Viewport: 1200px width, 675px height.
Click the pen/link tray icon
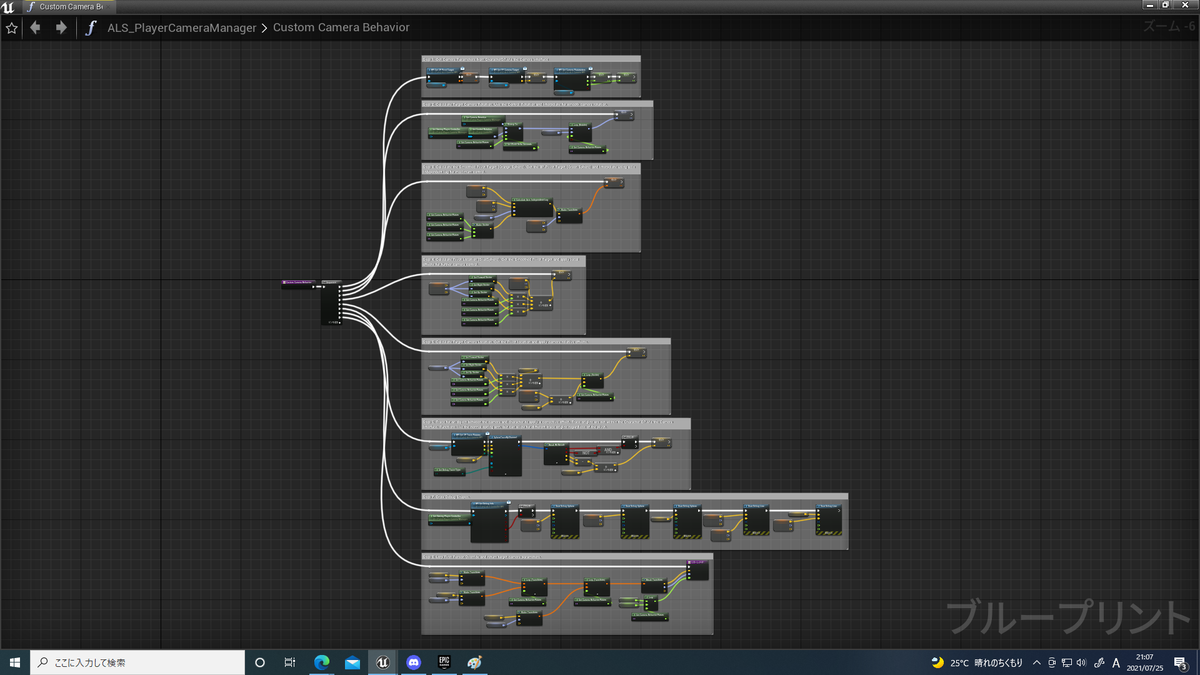(1098, 662)
